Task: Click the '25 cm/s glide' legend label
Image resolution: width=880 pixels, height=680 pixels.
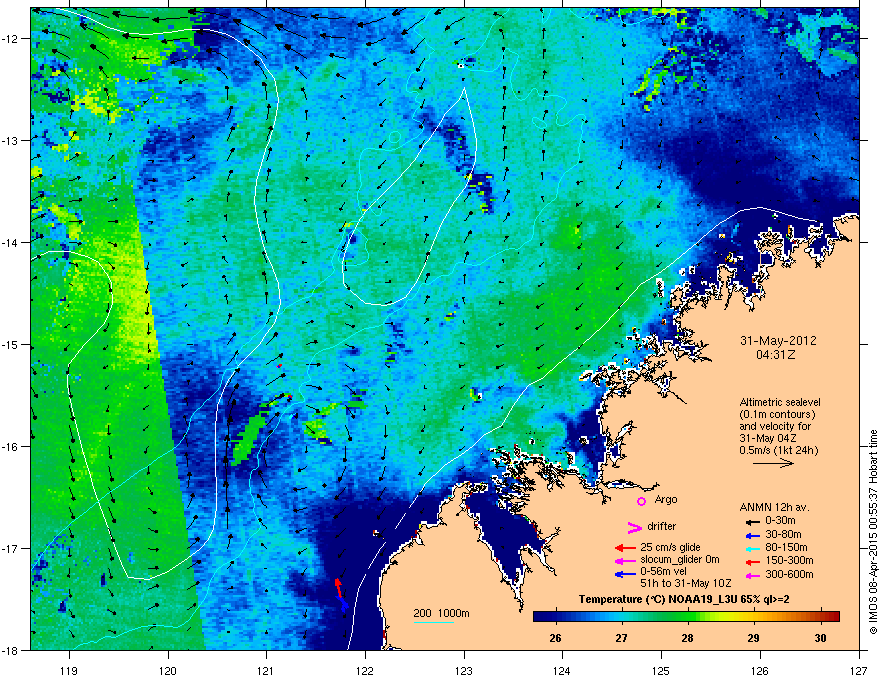Action: point(671,547)
